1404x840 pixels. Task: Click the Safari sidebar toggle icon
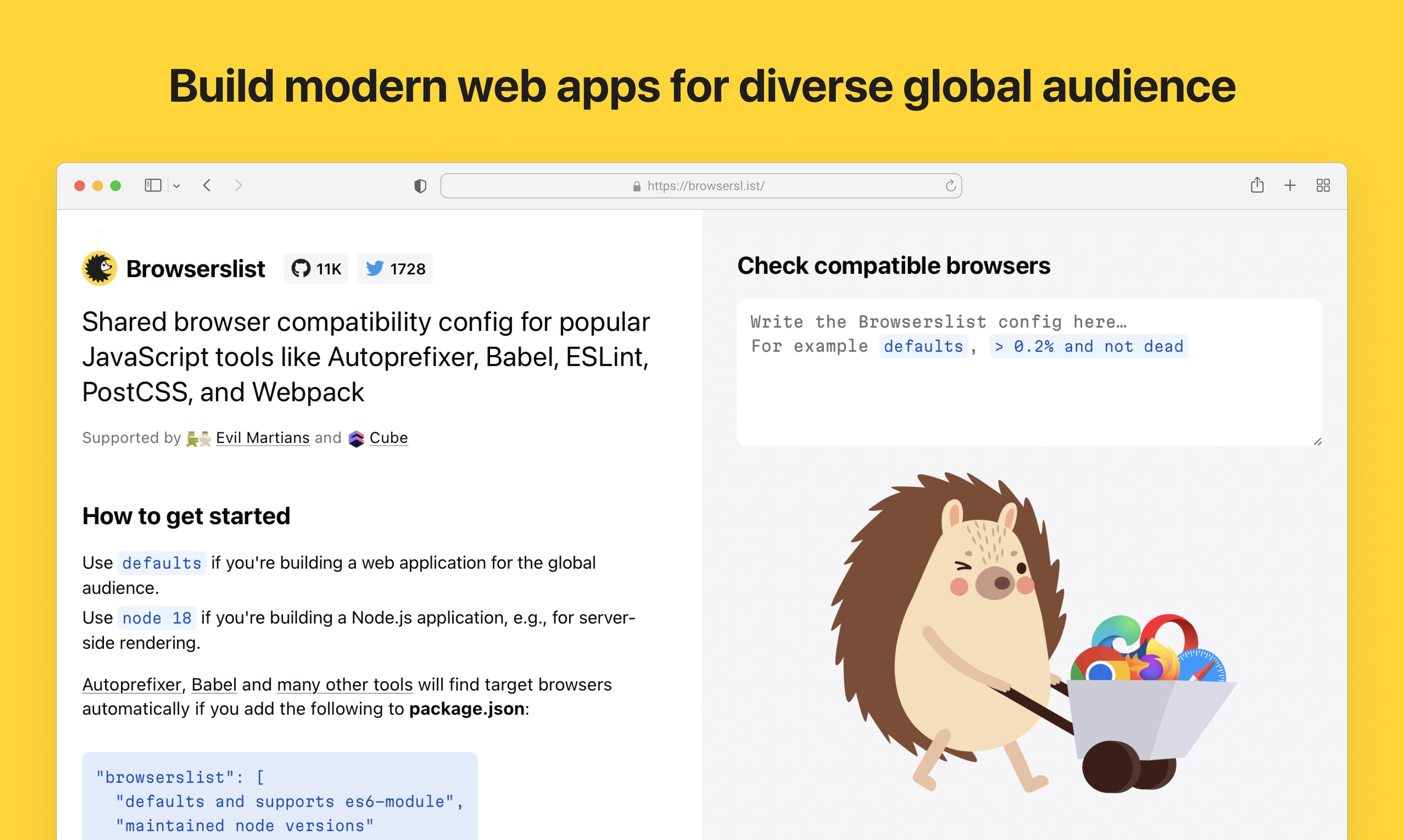(153, 186)
